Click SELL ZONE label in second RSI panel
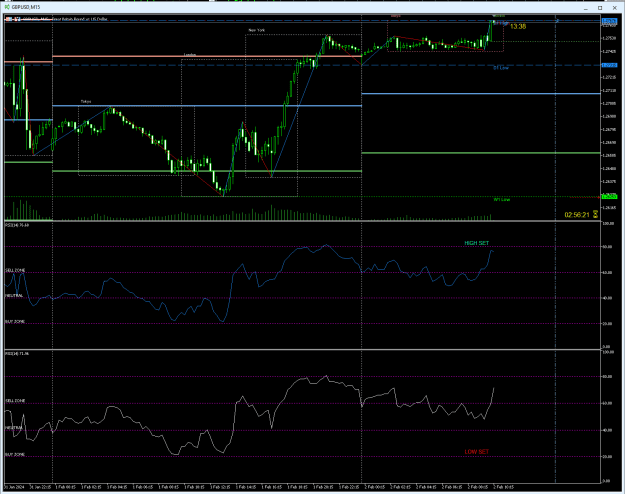The width and height of the screenshot is (625, 494). tap(15, 401)
